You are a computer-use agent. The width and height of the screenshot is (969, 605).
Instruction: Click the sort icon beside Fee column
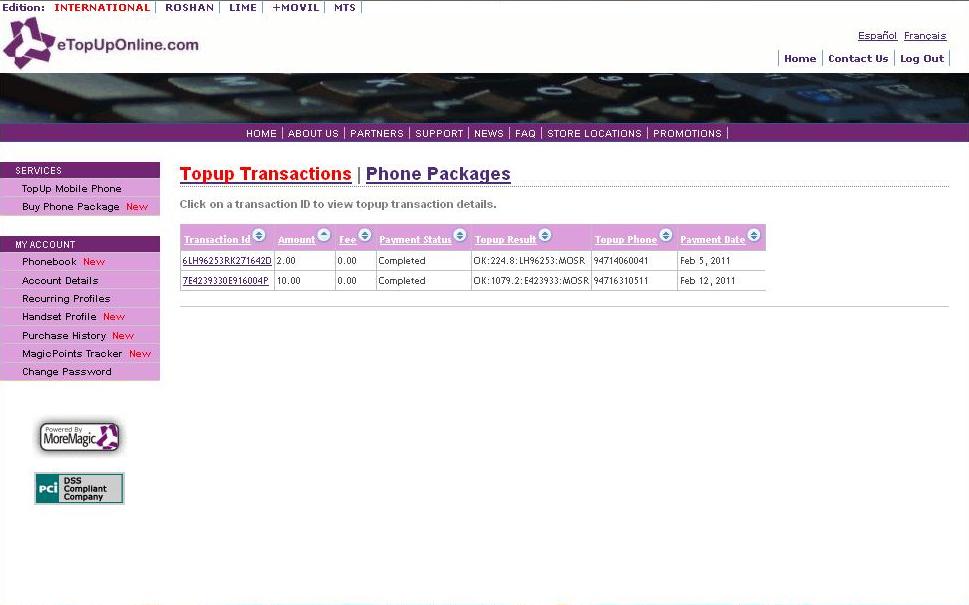tap(365, 235)
